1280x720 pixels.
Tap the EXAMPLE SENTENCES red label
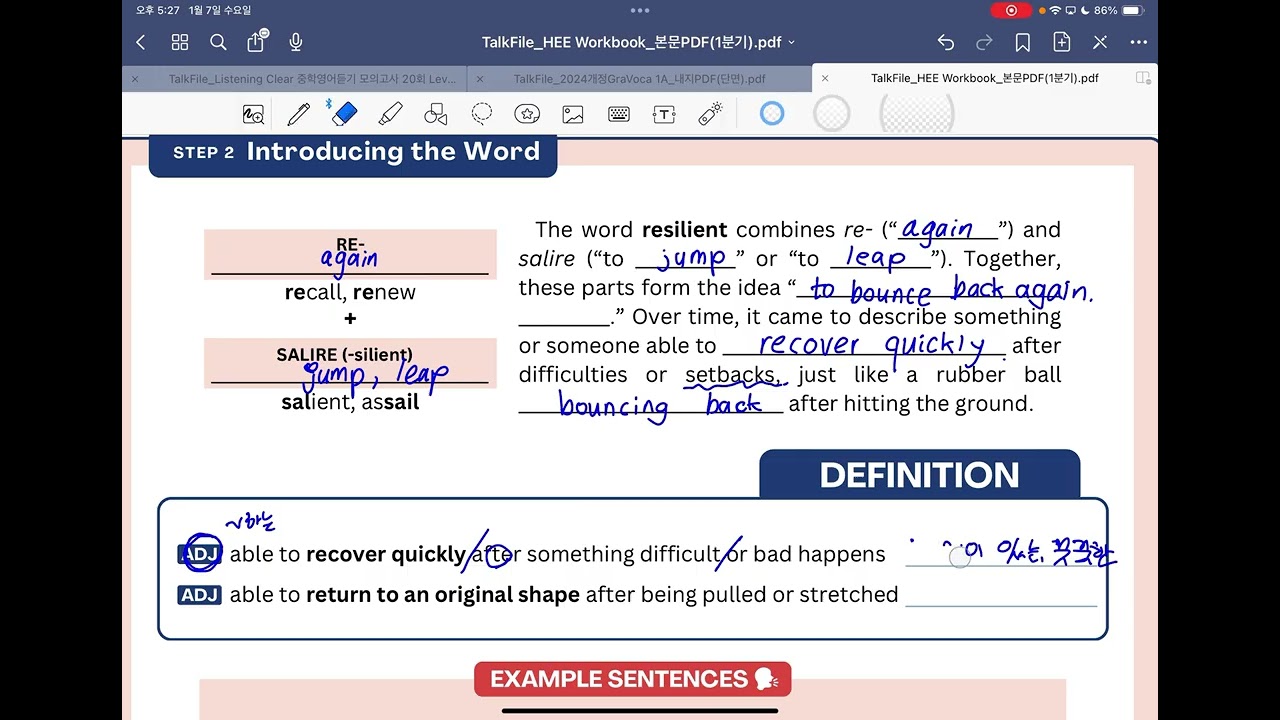point(632,679)
